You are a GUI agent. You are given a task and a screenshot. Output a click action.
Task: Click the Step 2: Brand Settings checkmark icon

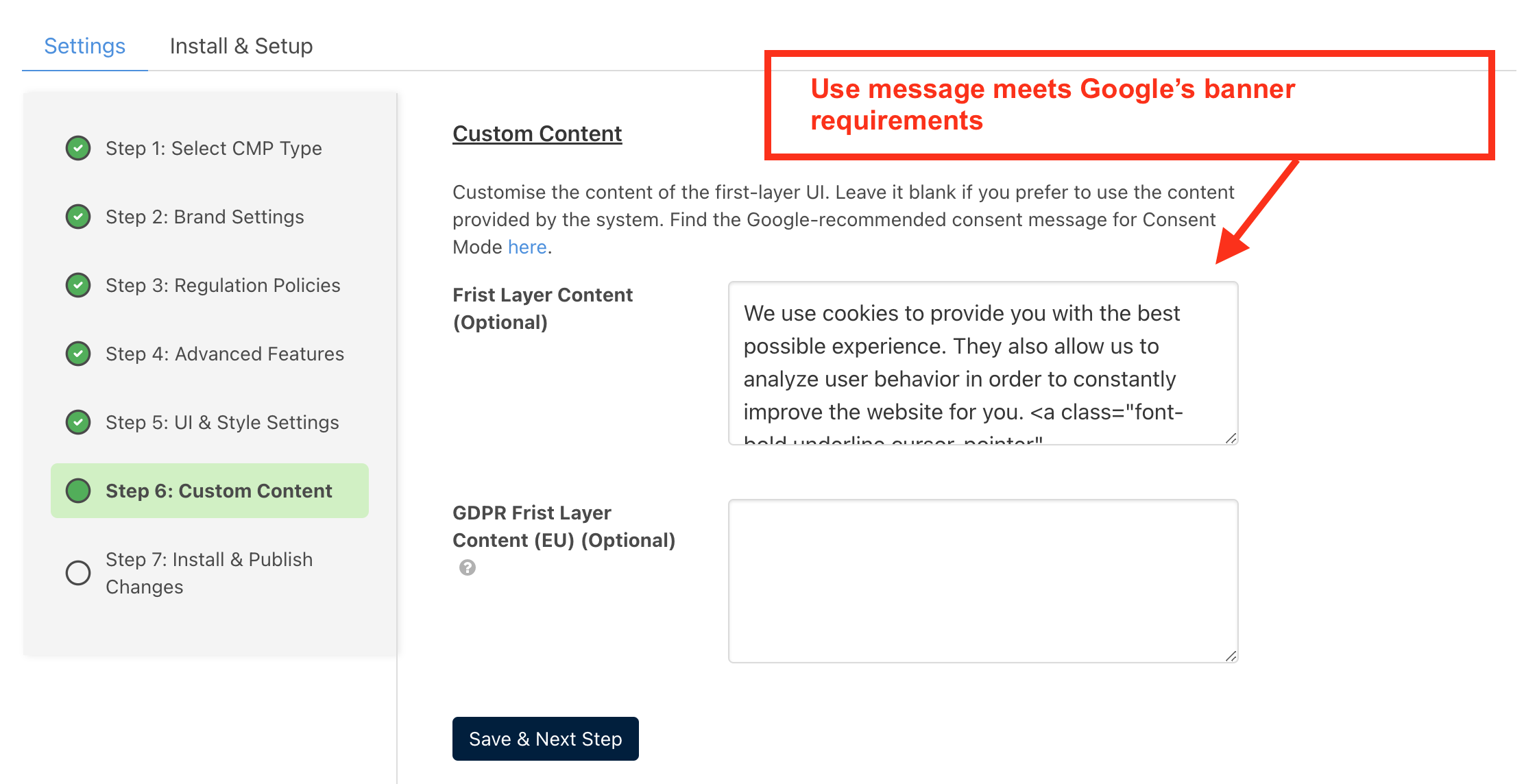pyautogui.click(x=78, y=218)
